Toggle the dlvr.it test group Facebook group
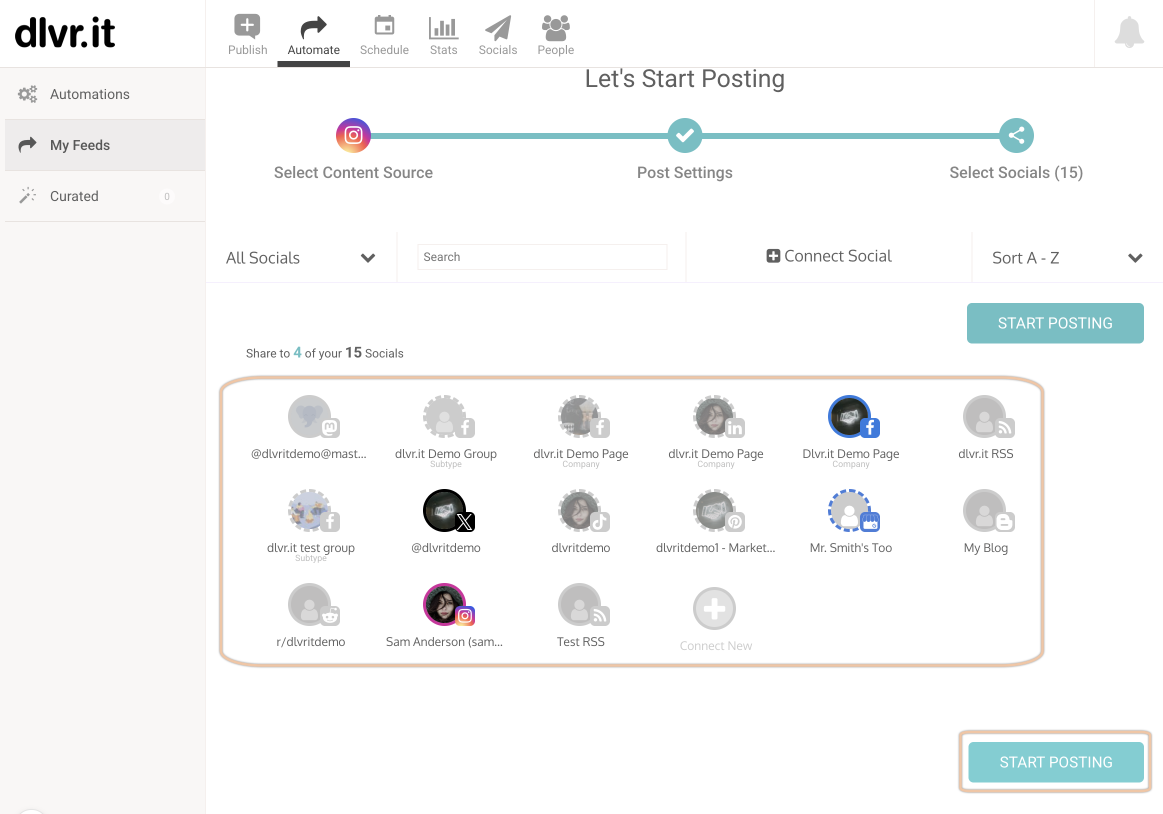Viewport: 1163px width, 814px height. pos(310,511)
